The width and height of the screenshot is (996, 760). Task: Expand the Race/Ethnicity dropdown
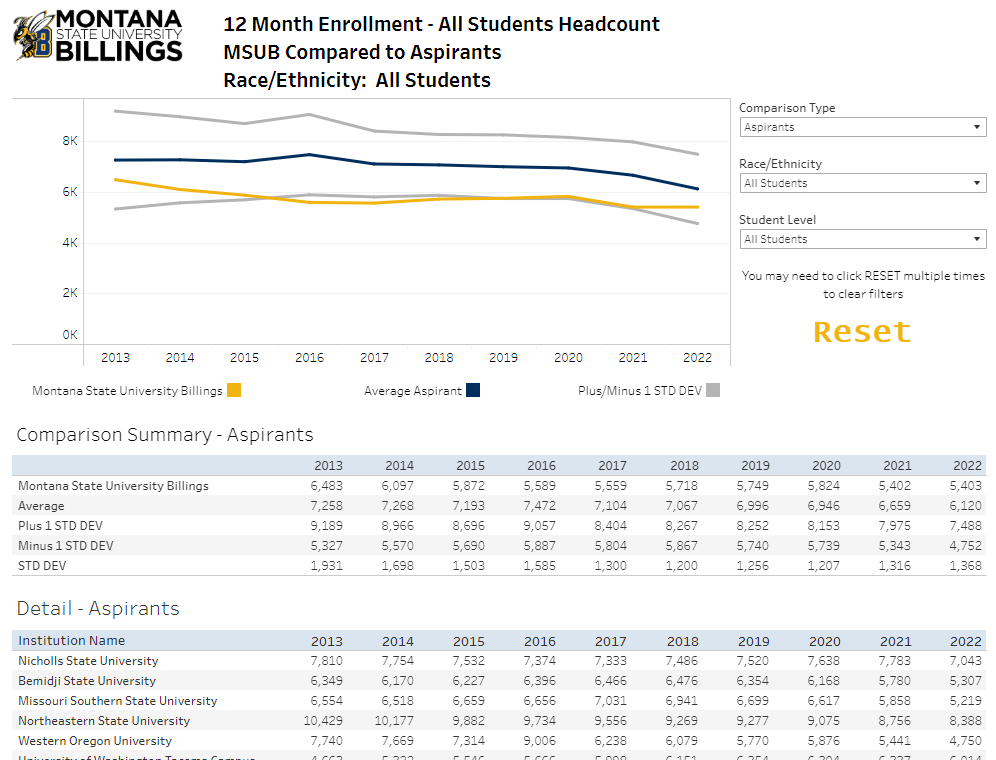pyautogui.click(x=862, y=183)
